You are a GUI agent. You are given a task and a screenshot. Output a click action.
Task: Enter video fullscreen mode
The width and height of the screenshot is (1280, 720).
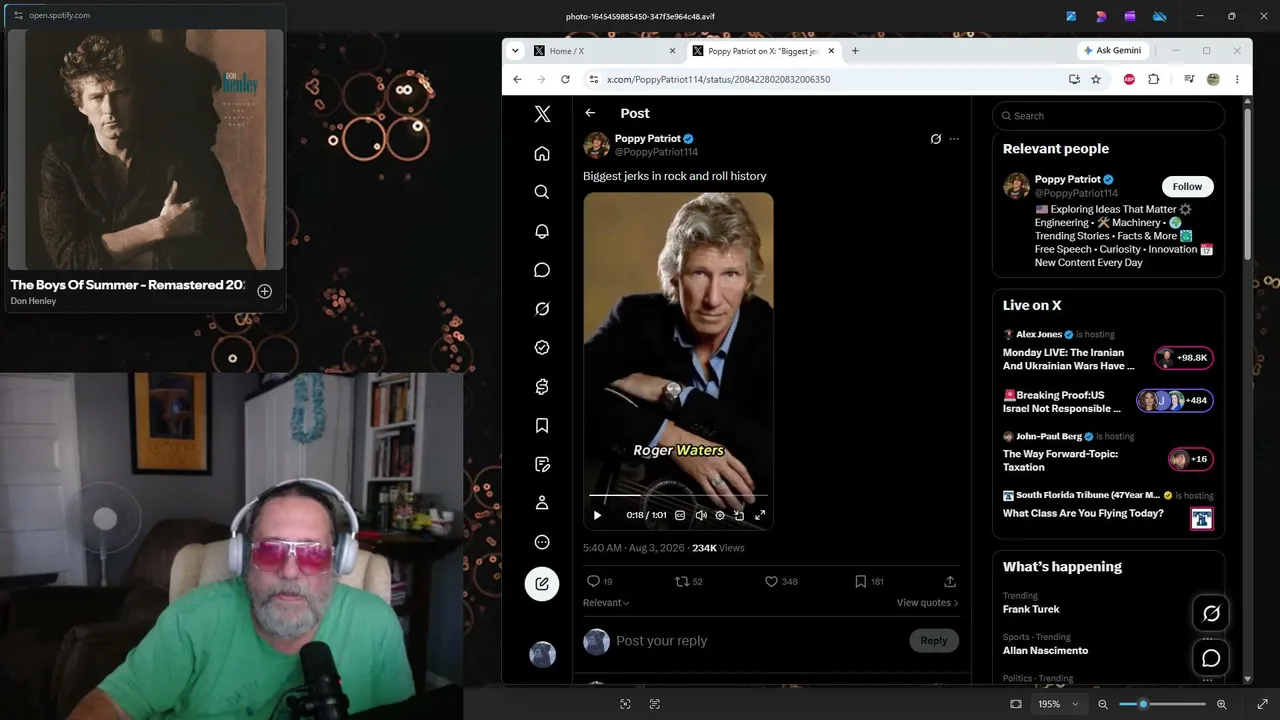point(760,515)
